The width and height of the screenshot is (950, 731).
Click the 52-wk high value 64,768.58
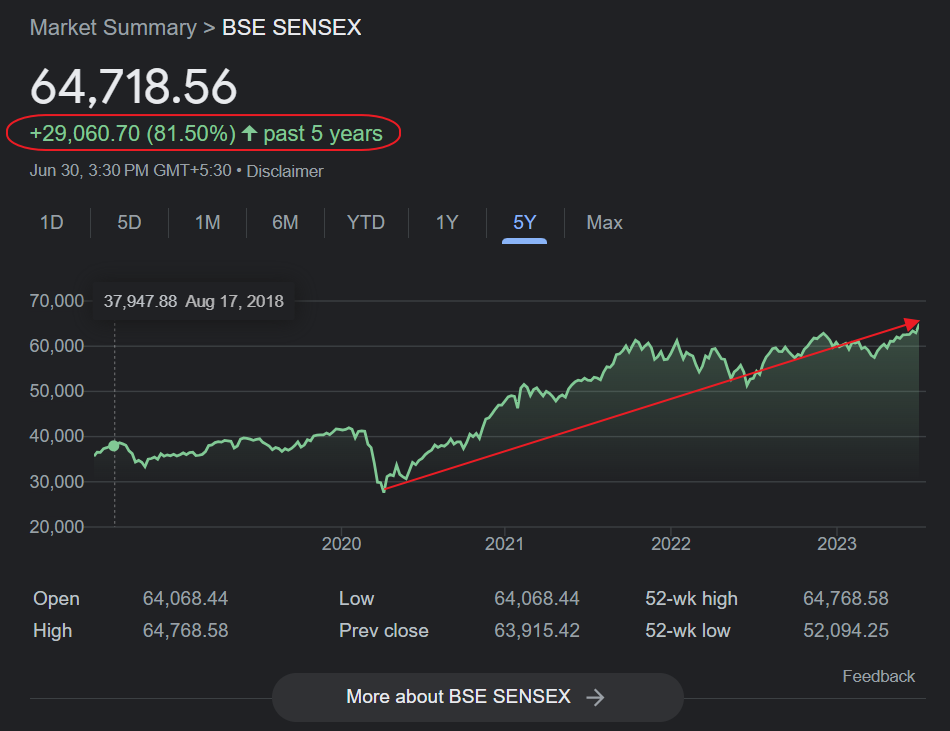[846, 598]
